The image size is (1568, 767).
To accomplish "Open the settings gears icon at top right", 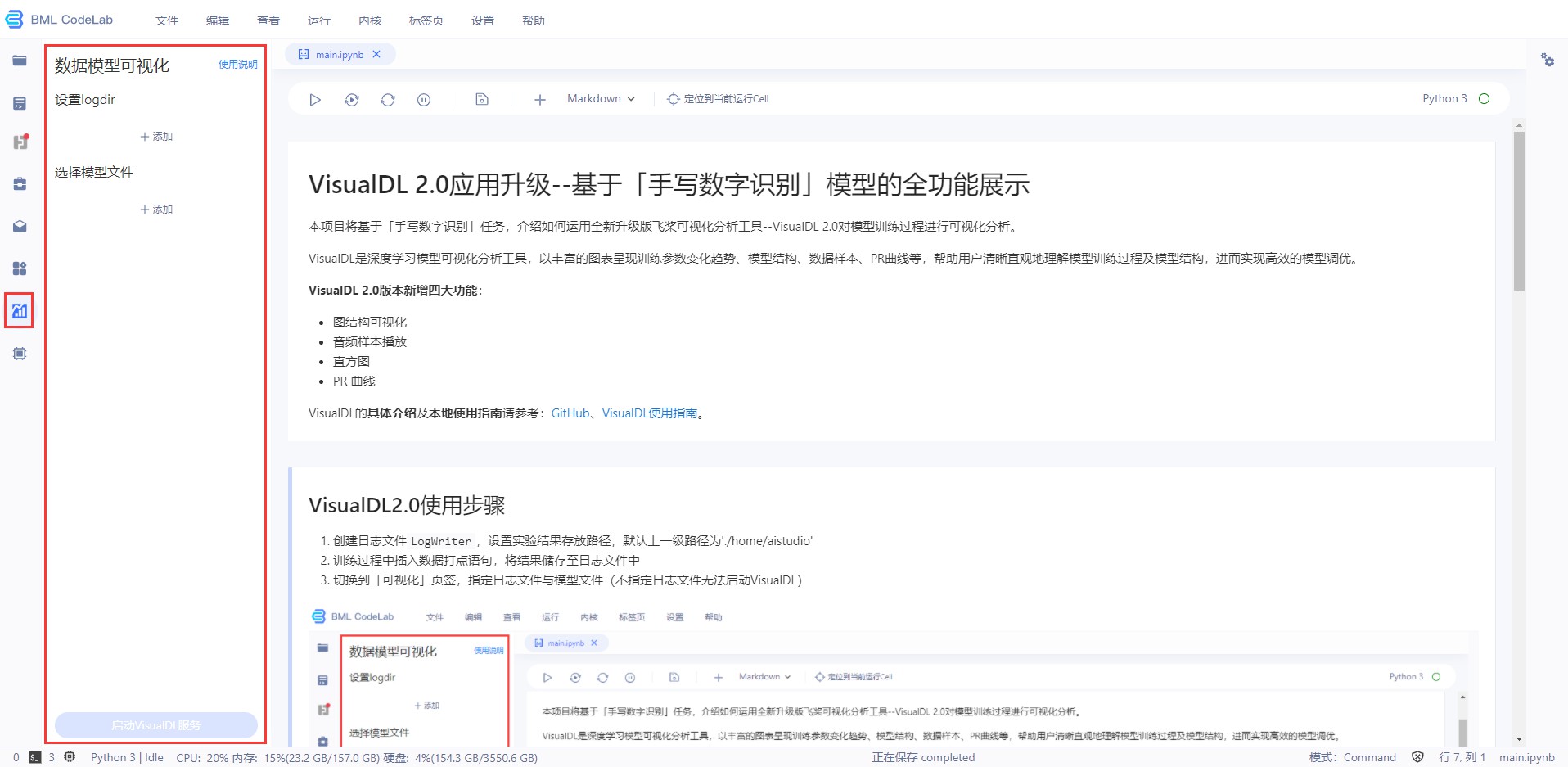I will (1548, 60).
